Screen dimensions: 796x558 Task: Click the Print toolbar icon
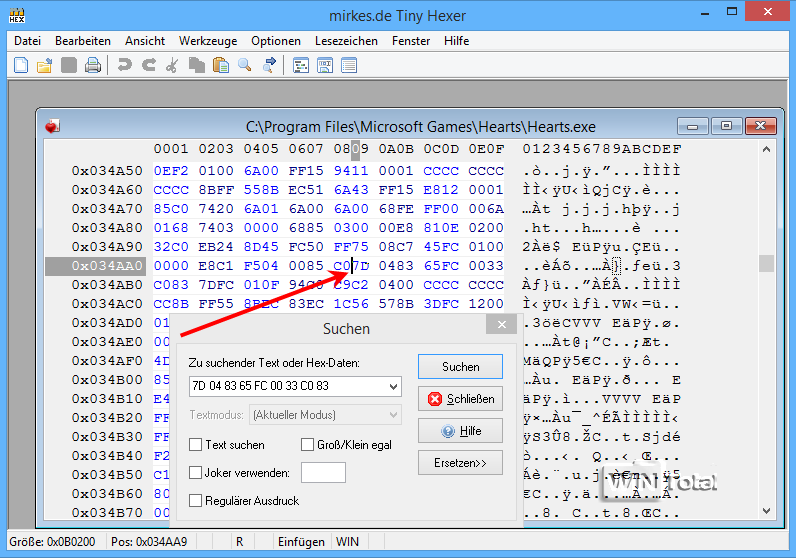point(93,65)
